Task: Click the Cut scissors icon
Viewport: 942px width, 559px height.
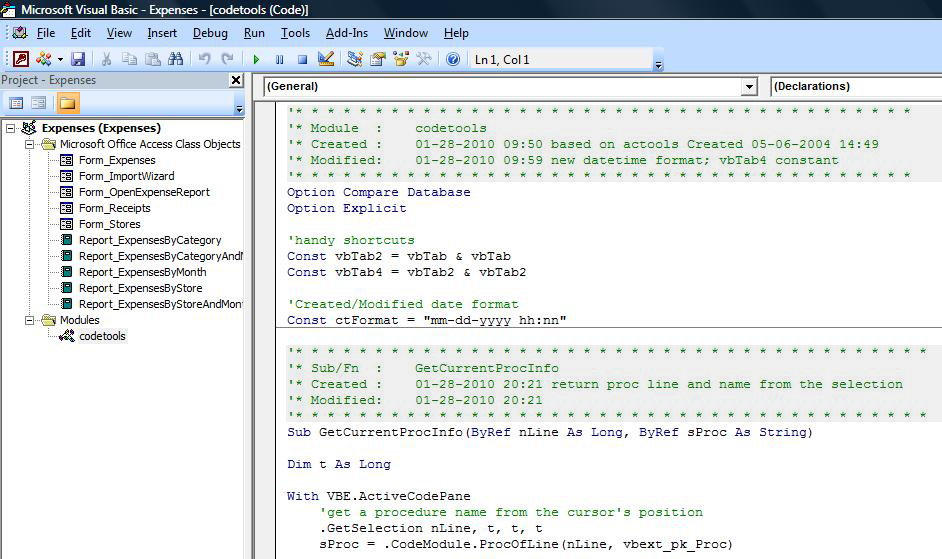Action: click(106, 59)
